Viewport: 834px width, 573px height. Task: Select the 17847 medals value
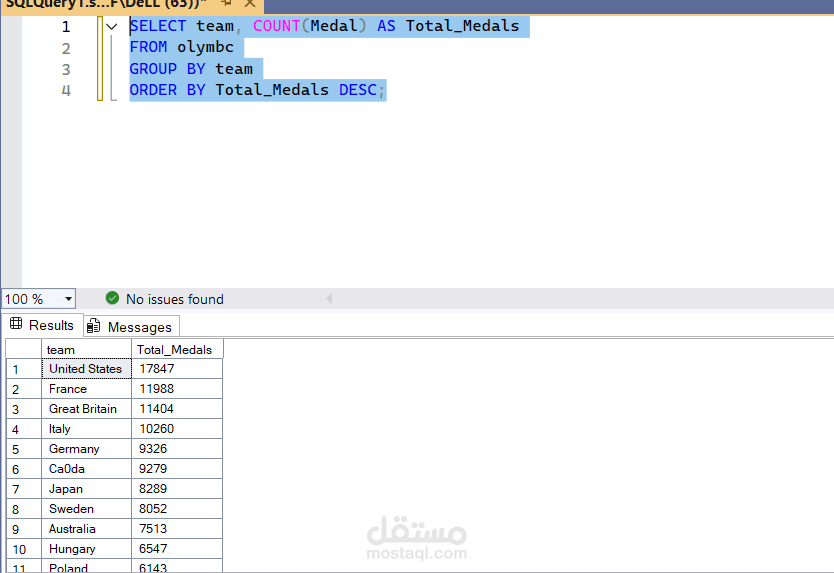(x=177, y=369)
